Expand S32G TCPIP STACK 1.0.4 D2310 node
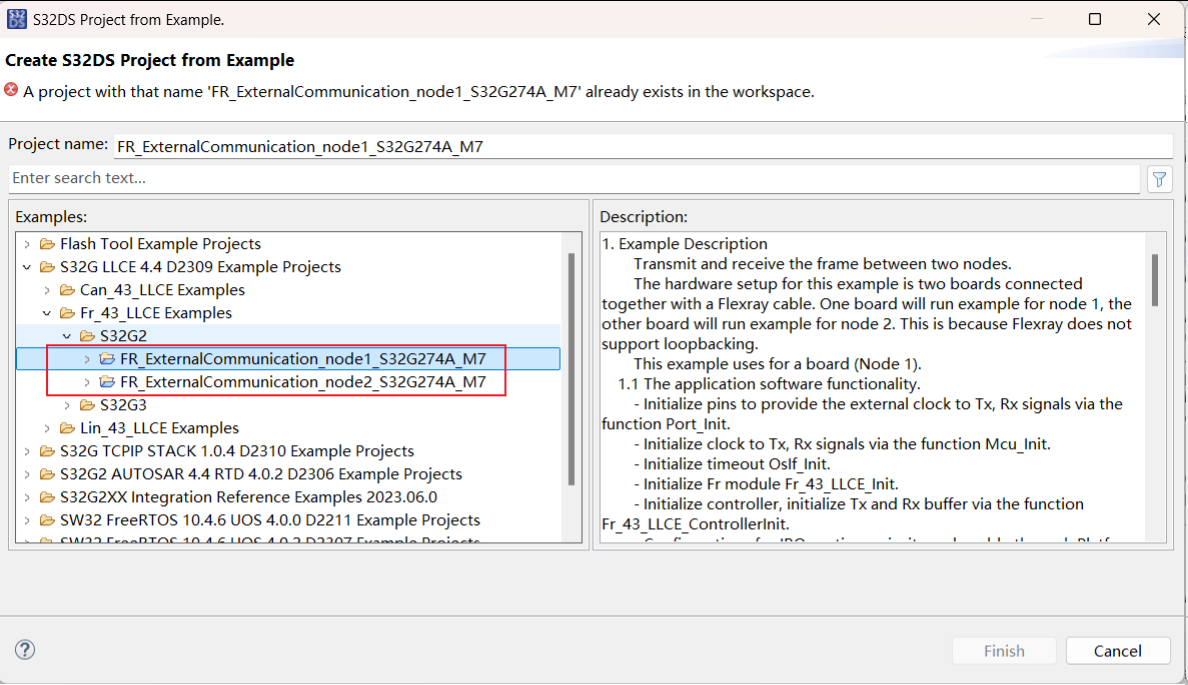The height and width of the screenshot is (685, 1188). [x=27, y=451]
